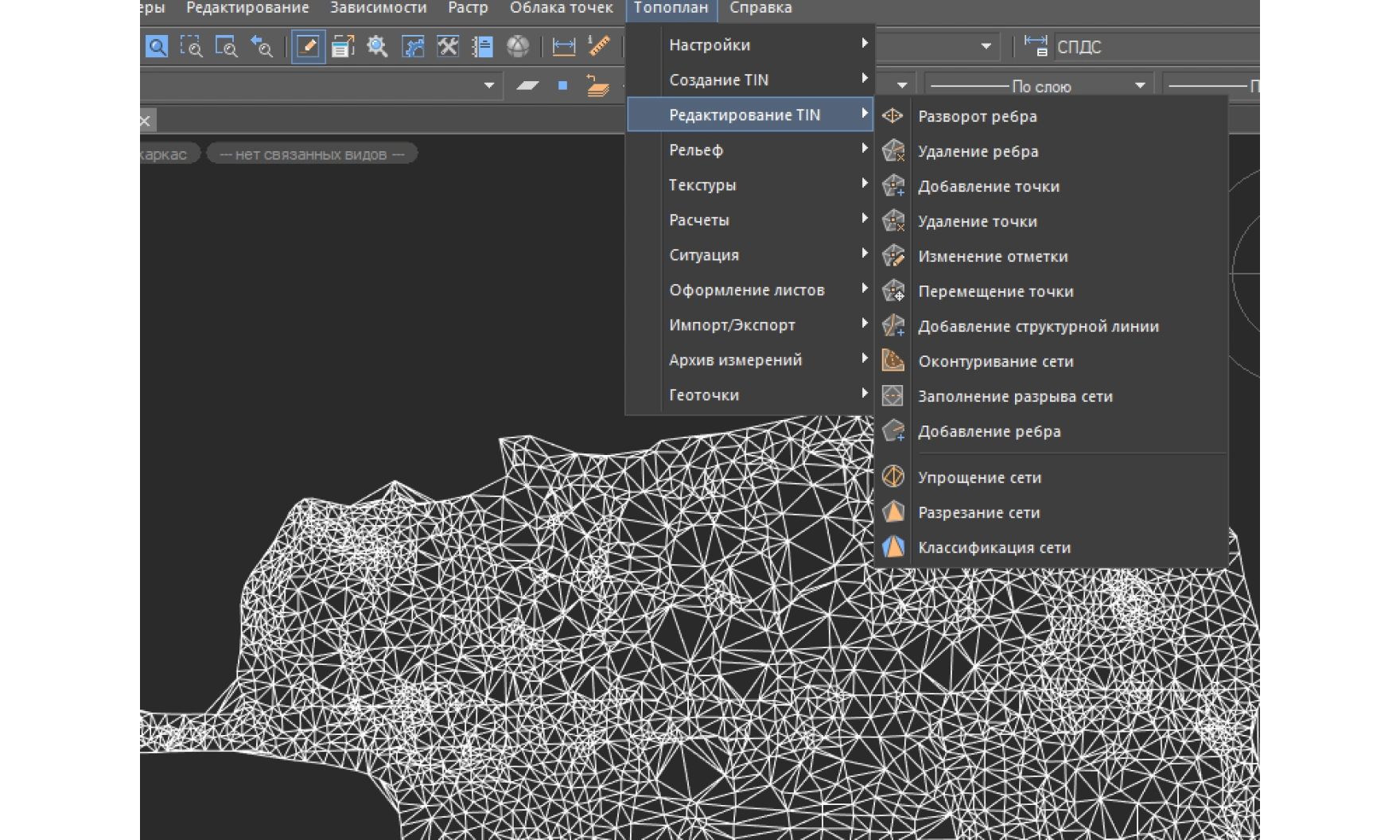Open the 'Облака точек' menu
The image size is (1400, 840).
coord(561,8)
